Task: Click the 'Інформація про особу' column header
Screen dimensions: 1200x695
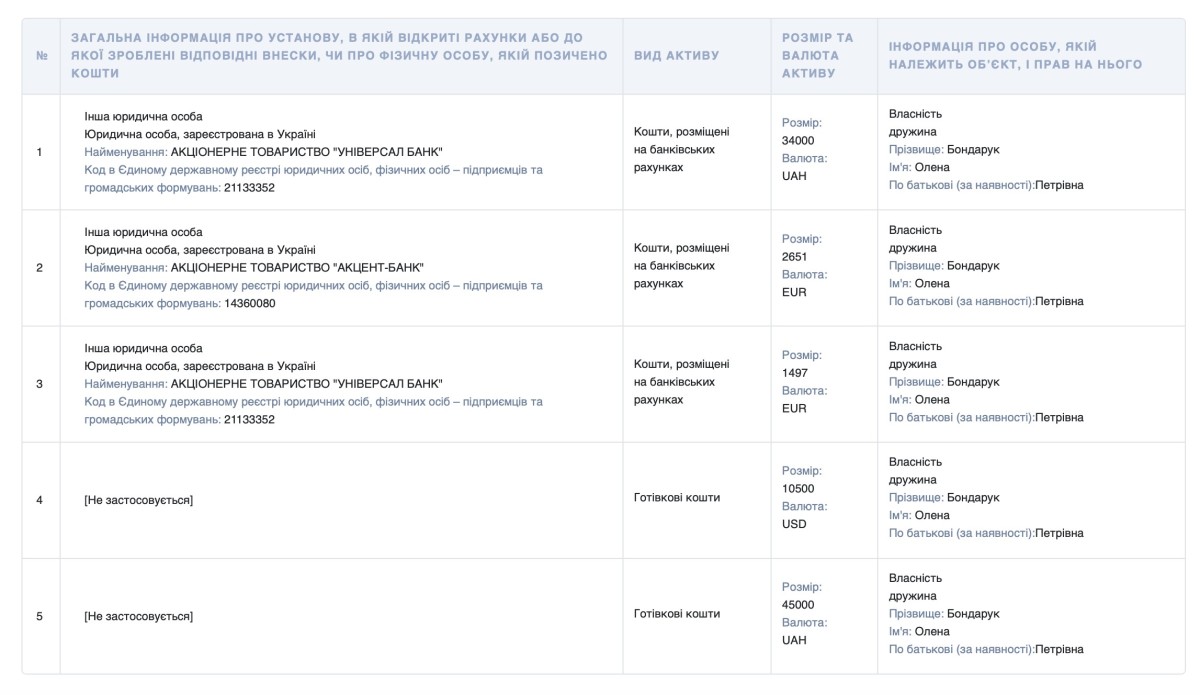Action: tap(1015, 55)
